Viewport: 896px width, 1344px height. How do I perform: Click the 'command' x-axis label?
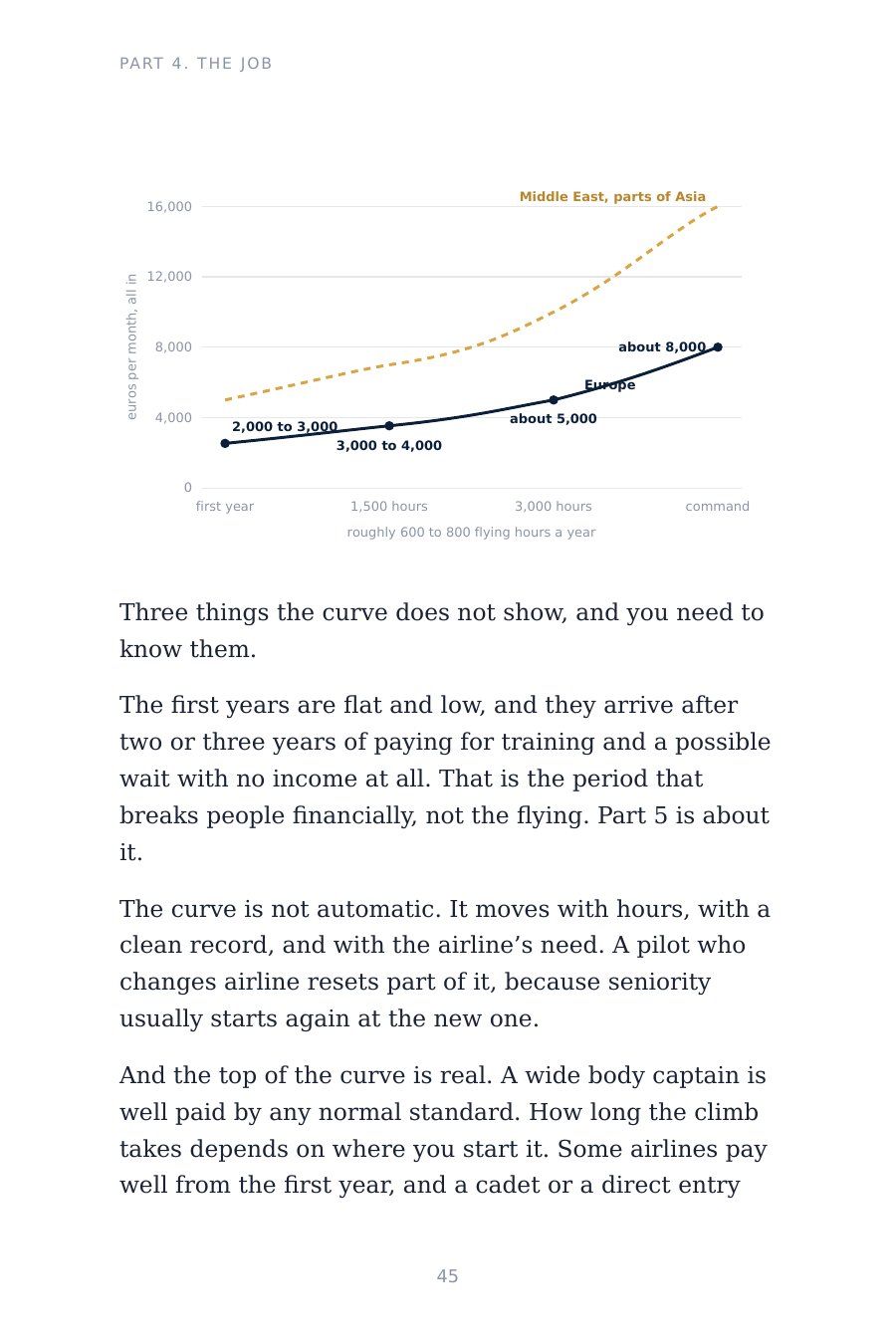click(x=718, y=507)
